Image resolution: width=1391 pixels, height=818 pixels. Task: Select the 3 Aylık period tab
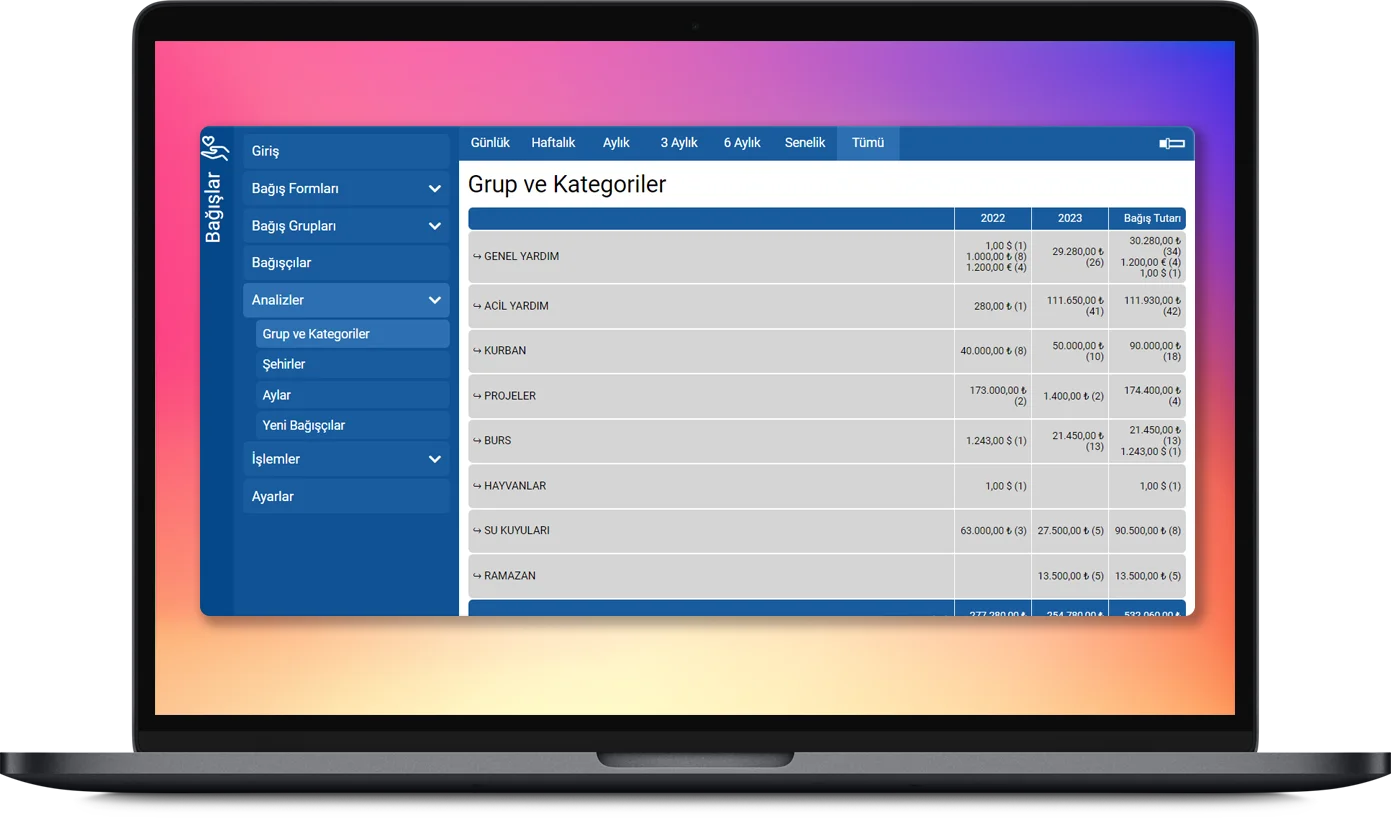pos(679,143)
